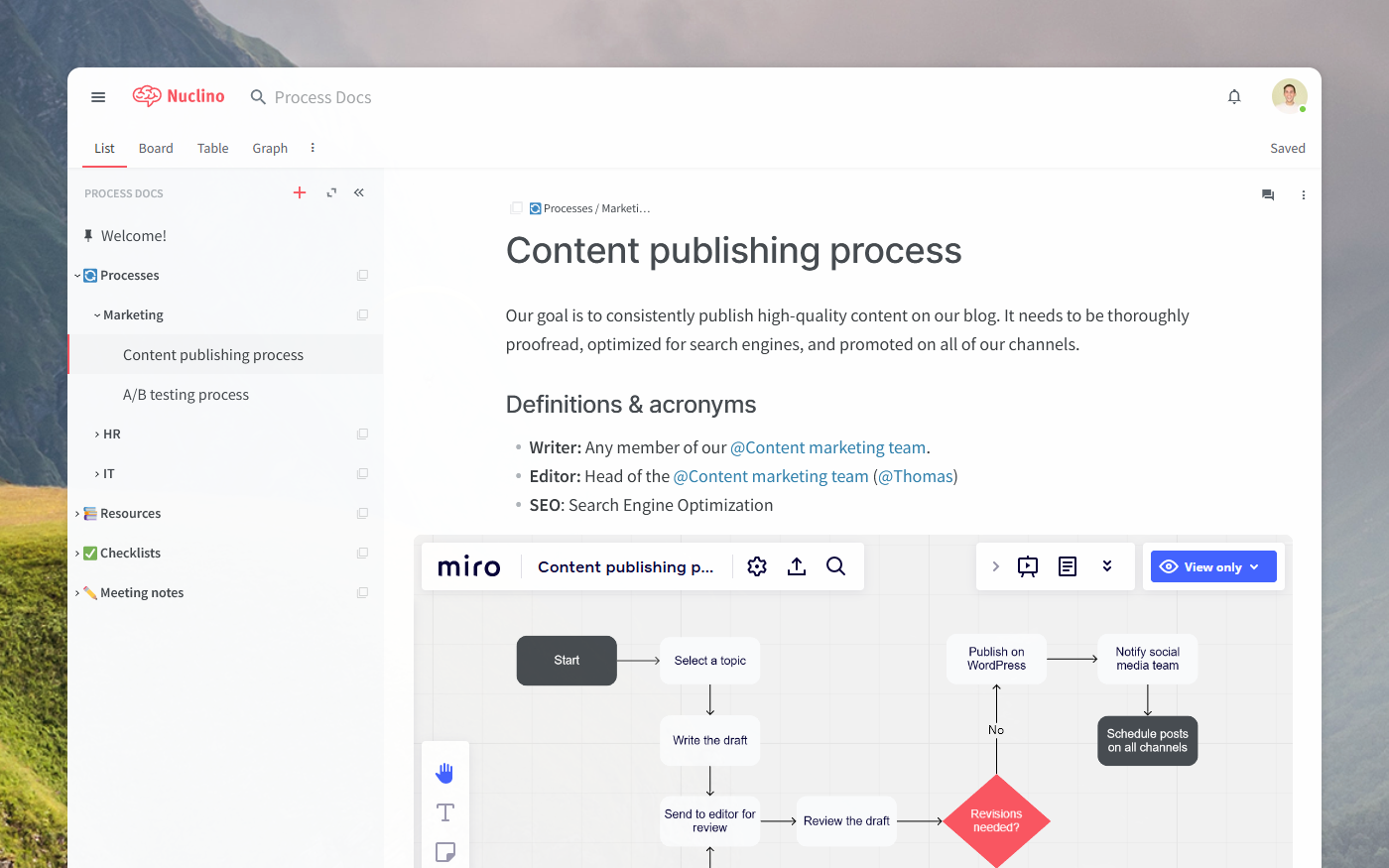Open the @Thomas mention link
This screenshot has width=1389, height=868.
(916, 476)
